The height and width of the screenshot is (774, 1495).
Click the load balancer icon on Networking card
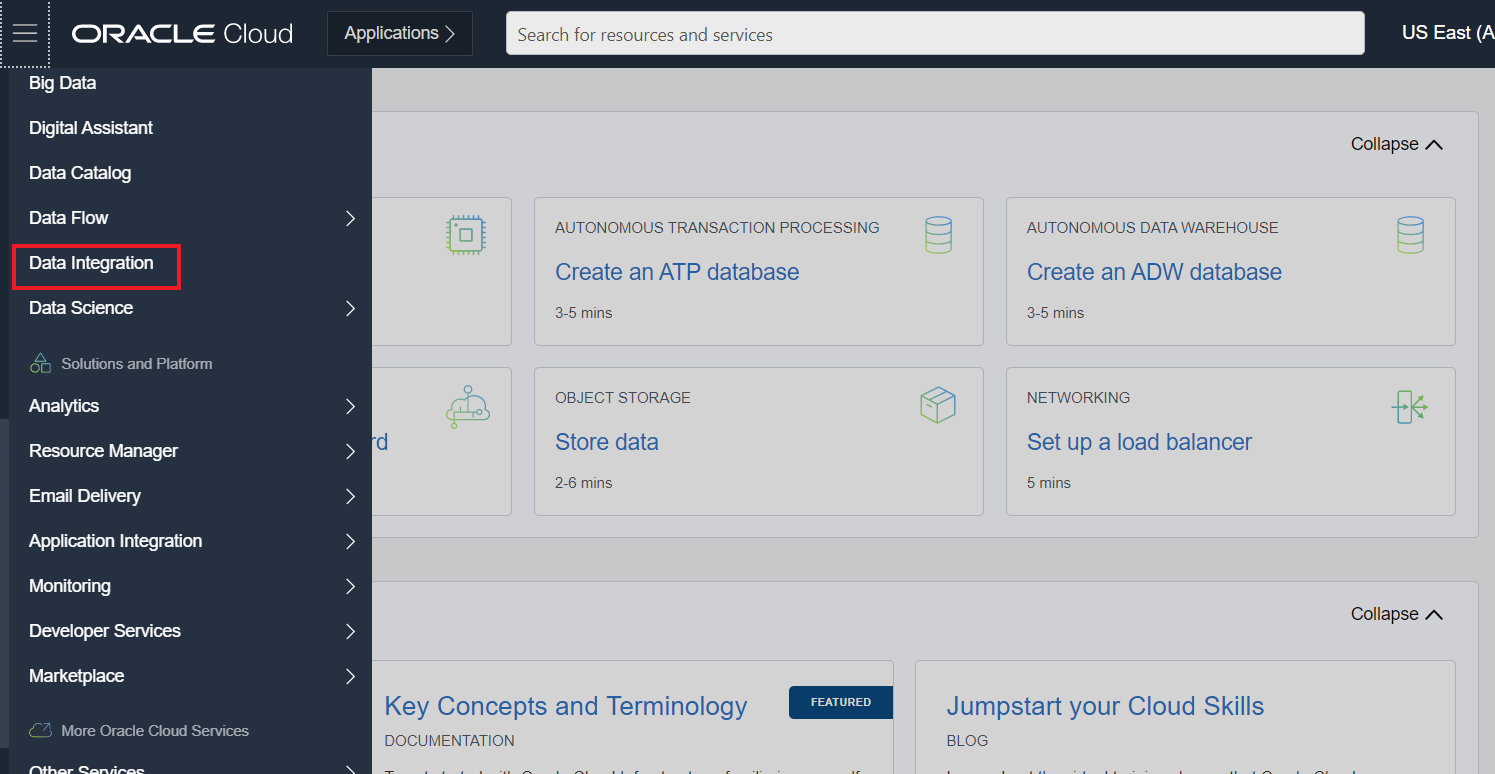pyautogui.click(x=1410, y=406)
